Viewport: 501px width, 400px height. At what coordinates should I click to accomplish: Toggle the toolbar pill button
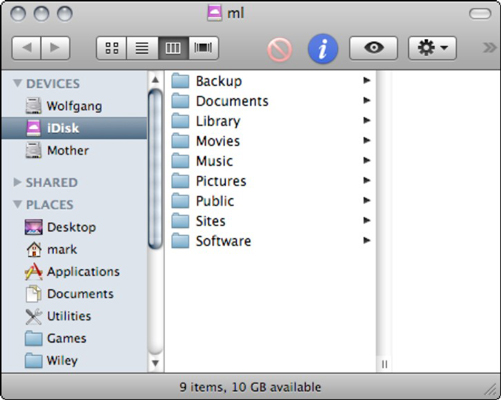tap(480, 14)
